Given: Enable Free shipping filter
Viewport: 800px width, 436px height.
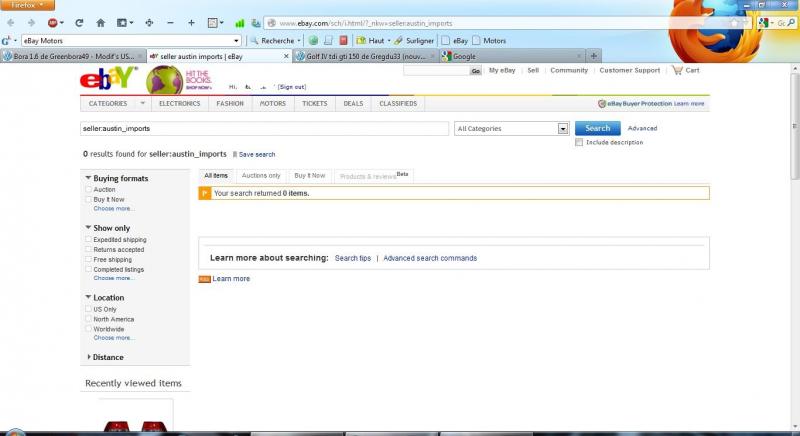Looking at the screenshot, I should tap(88, 259).
